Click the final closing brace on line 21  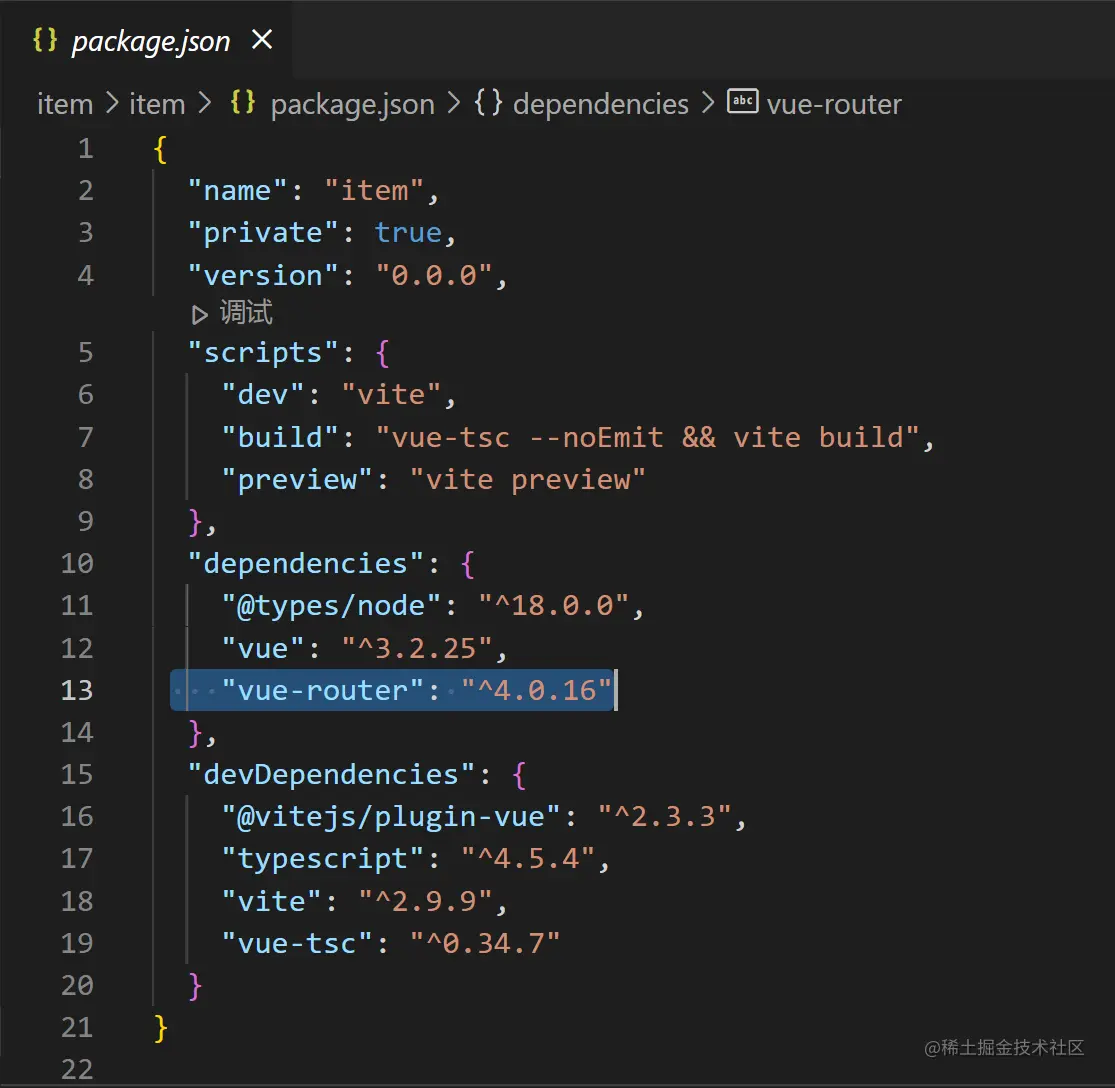click(161, 1028)
